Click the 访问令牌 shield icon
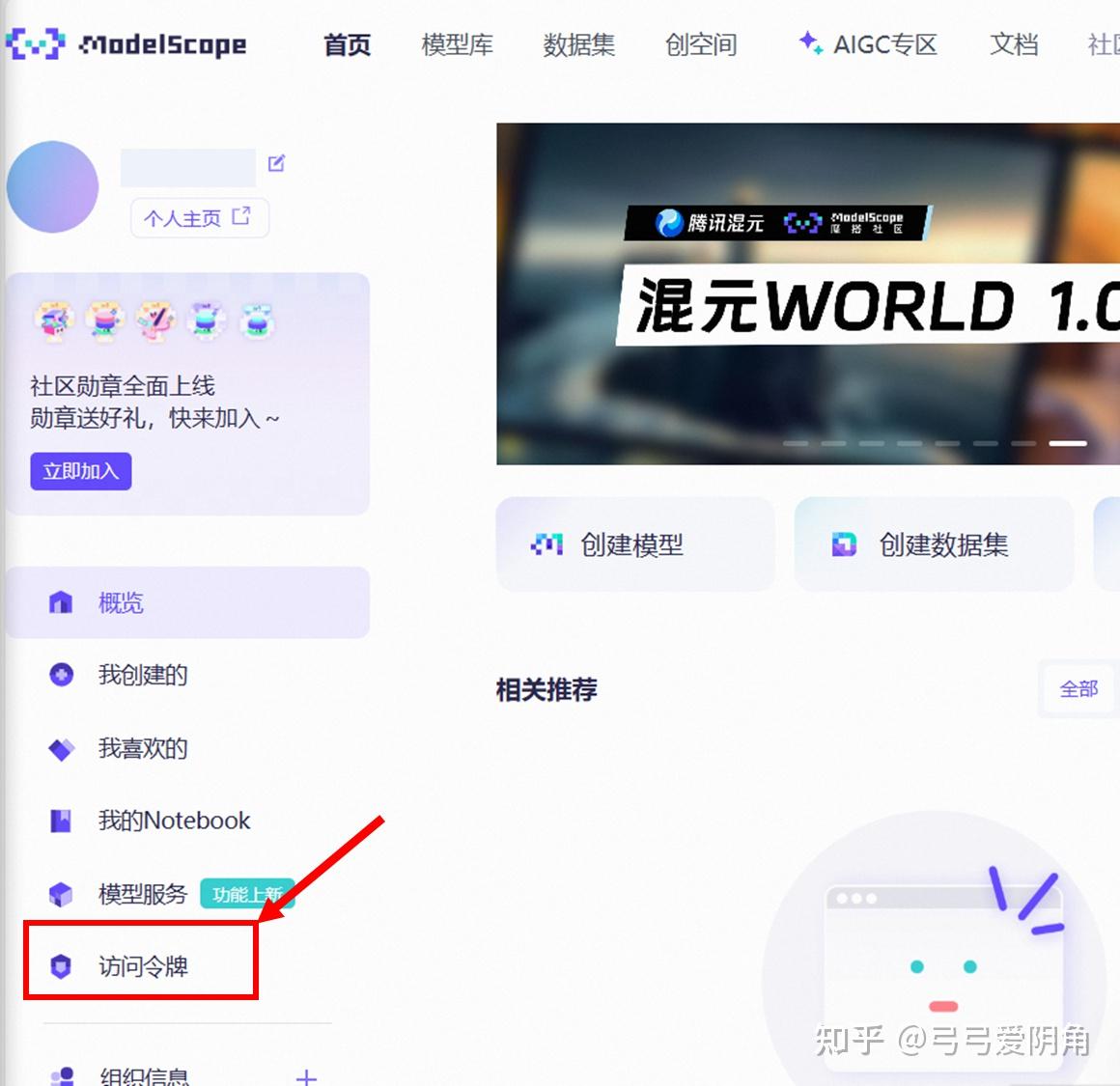This screenshot has width=1120, height=1086. [x=61, y=965]
